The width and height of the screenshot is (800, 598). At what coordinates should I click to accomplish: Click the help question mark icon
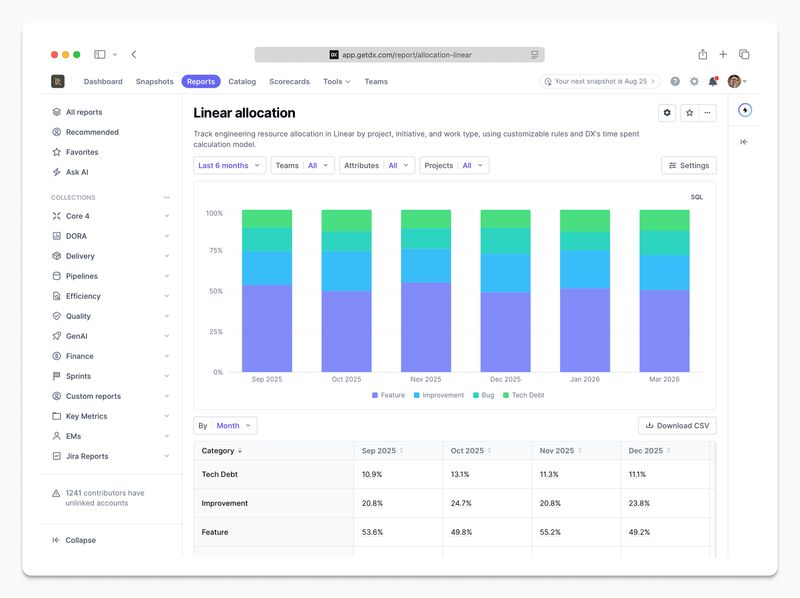click(x=675, y=82)
